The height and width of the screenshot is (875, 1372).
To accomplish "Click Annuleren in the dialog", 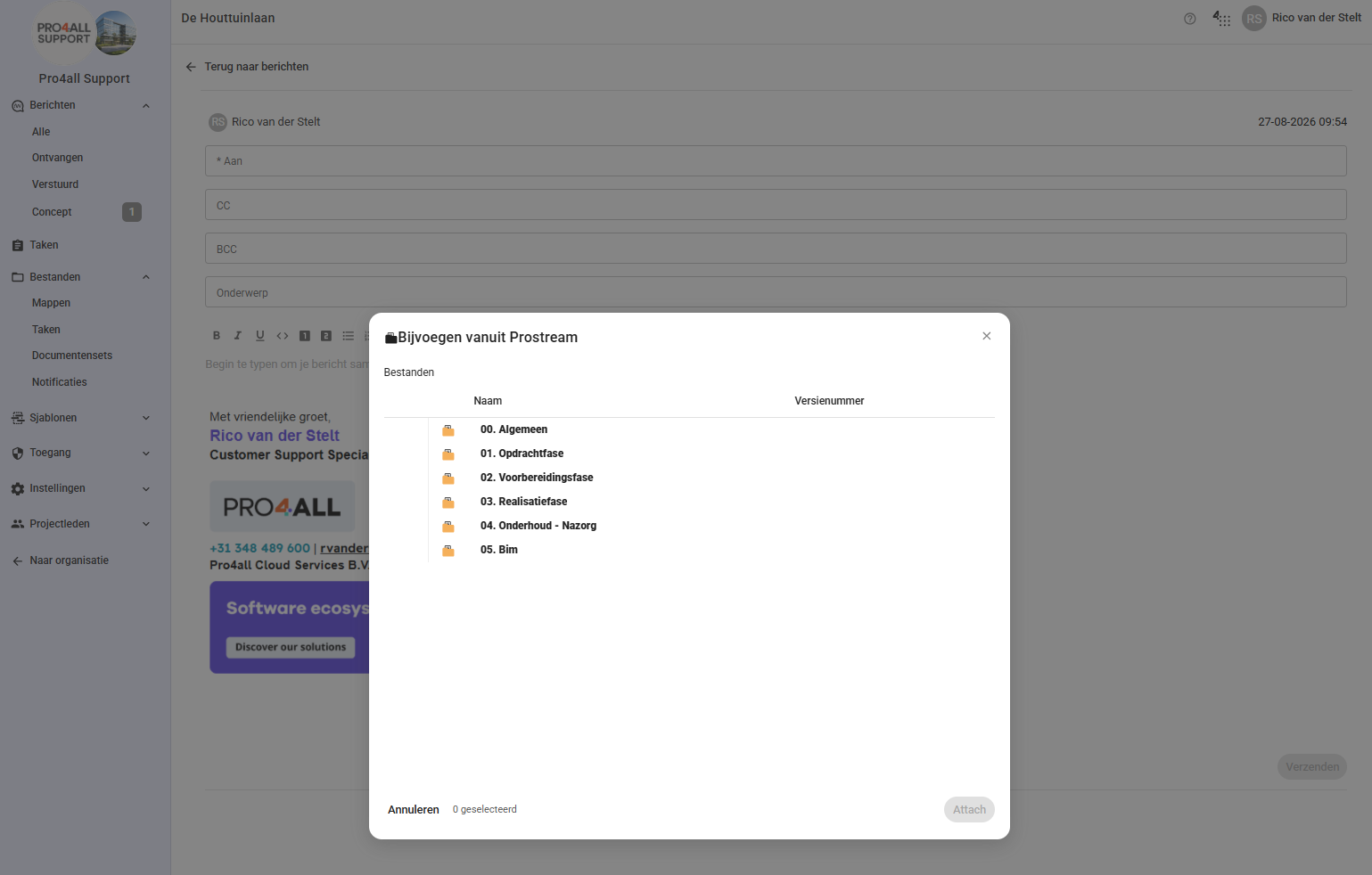I will [414, 810].
